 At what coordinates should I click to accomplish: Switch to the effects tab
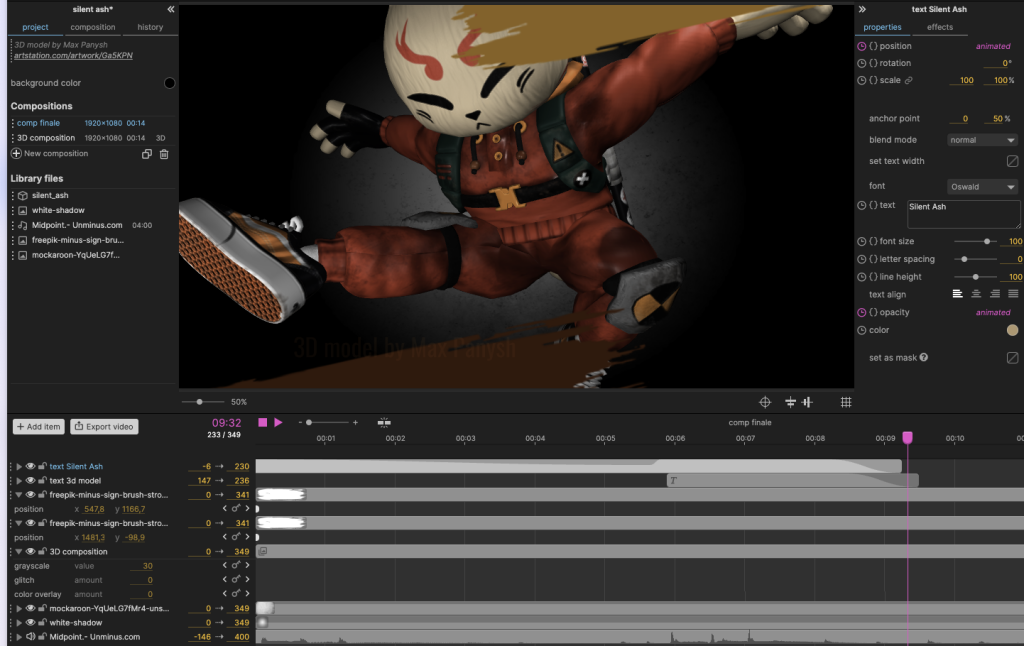[940, 27]
